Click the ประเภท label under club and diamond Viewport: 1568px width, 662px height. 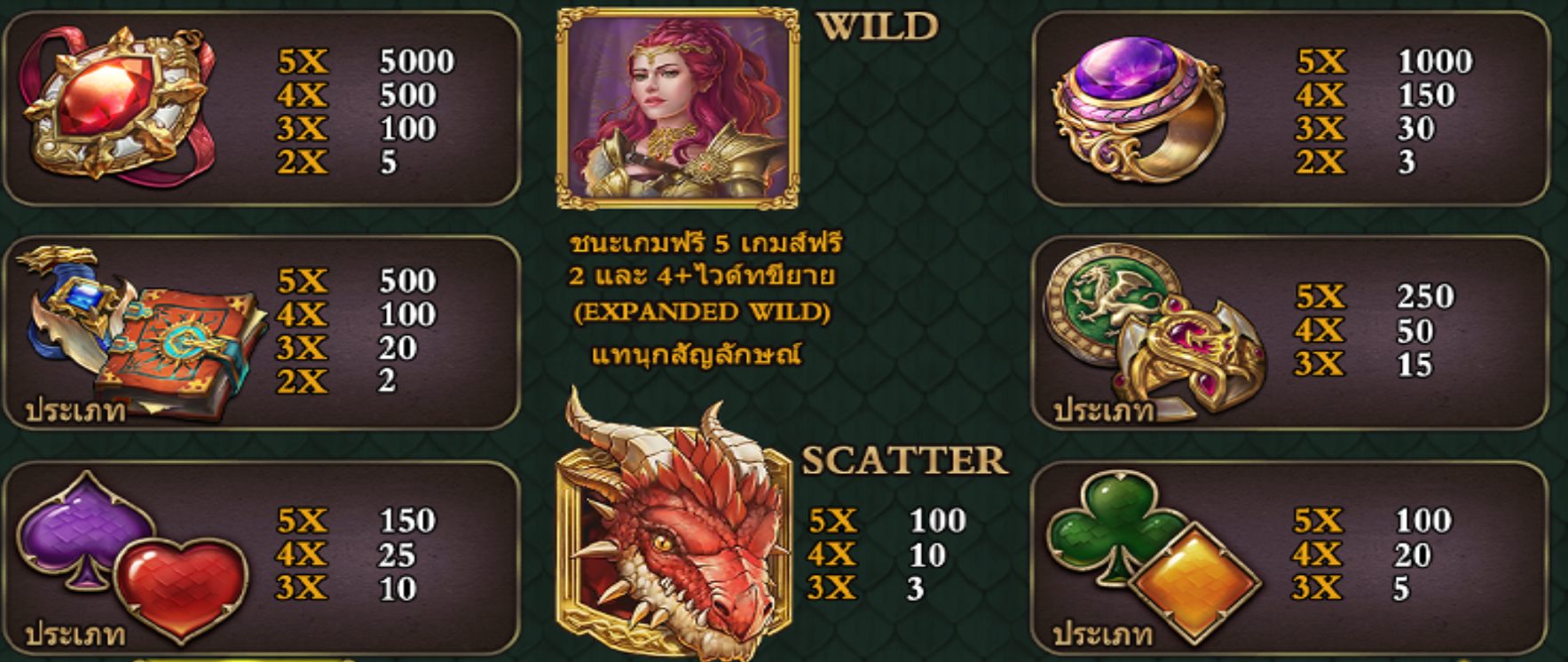point(1103,635)
